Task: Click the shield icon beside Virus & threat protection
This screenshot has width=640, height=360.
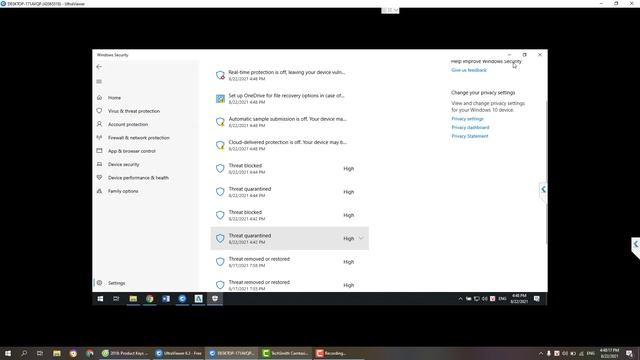Action: click(x=99, y=111)
